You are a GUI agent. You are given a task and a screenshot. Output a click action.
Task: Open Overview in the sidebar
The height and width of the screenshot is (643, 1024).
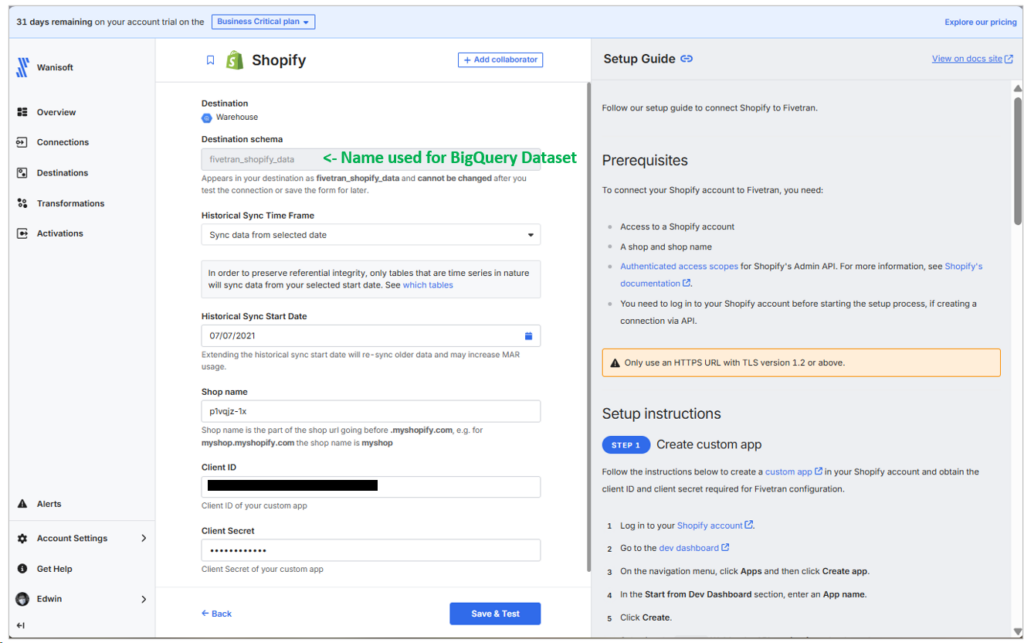click(56, 112)
